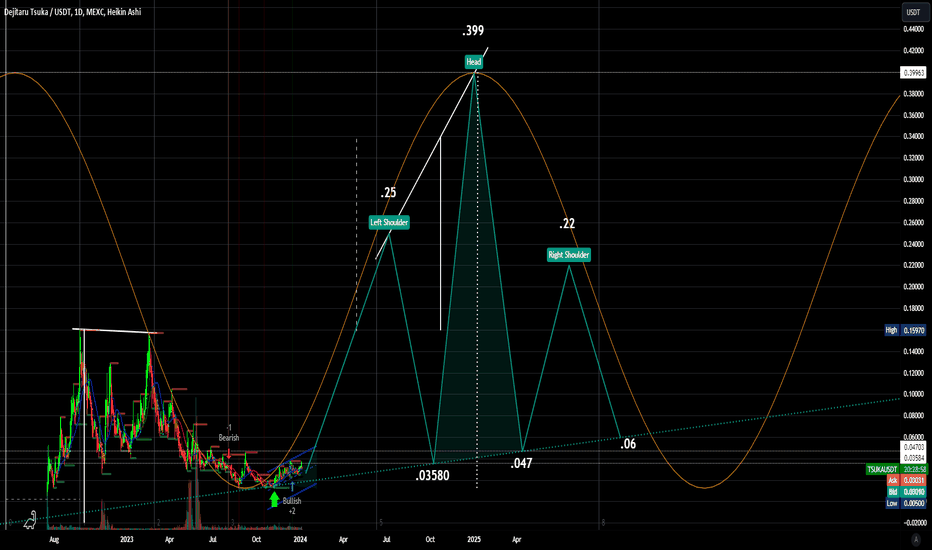
Task: Select the dinosaur sticker drawing on chart
Action: (30, 520)
